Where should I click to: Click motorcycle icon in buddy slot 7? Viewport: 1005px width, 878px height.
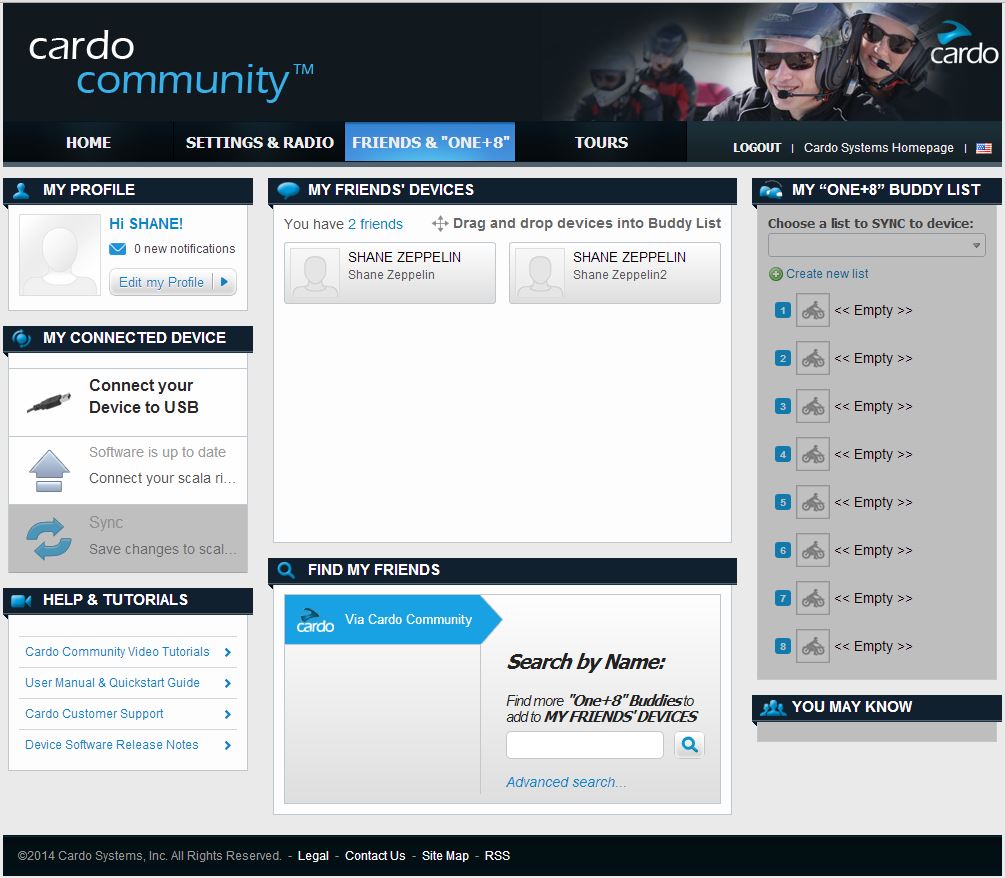tap(813, 599)
